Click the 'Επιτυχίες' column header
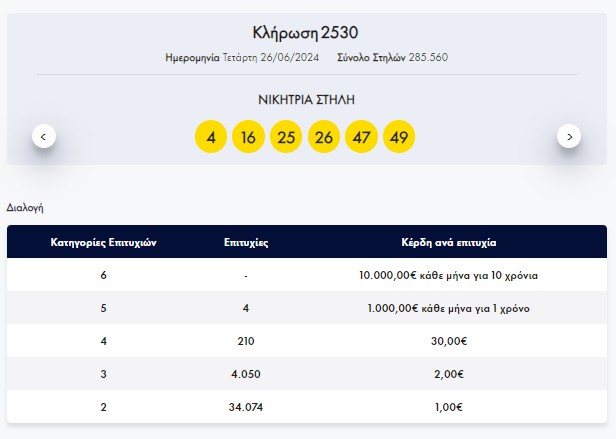Viewport: 616px width, 439px height. 246,242
